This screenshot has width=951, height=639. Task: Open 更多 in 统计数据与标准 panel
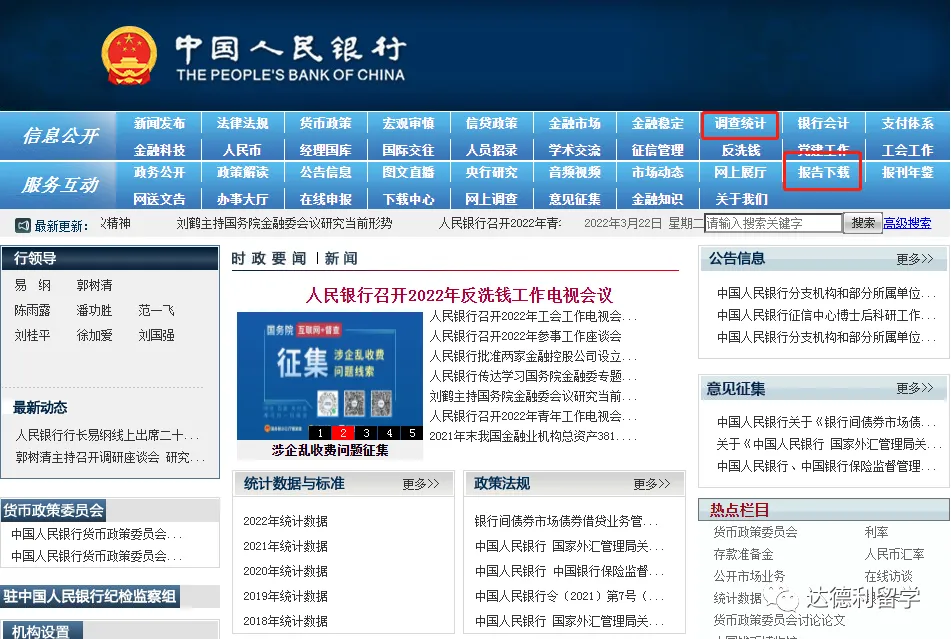(x=420, y=484)
